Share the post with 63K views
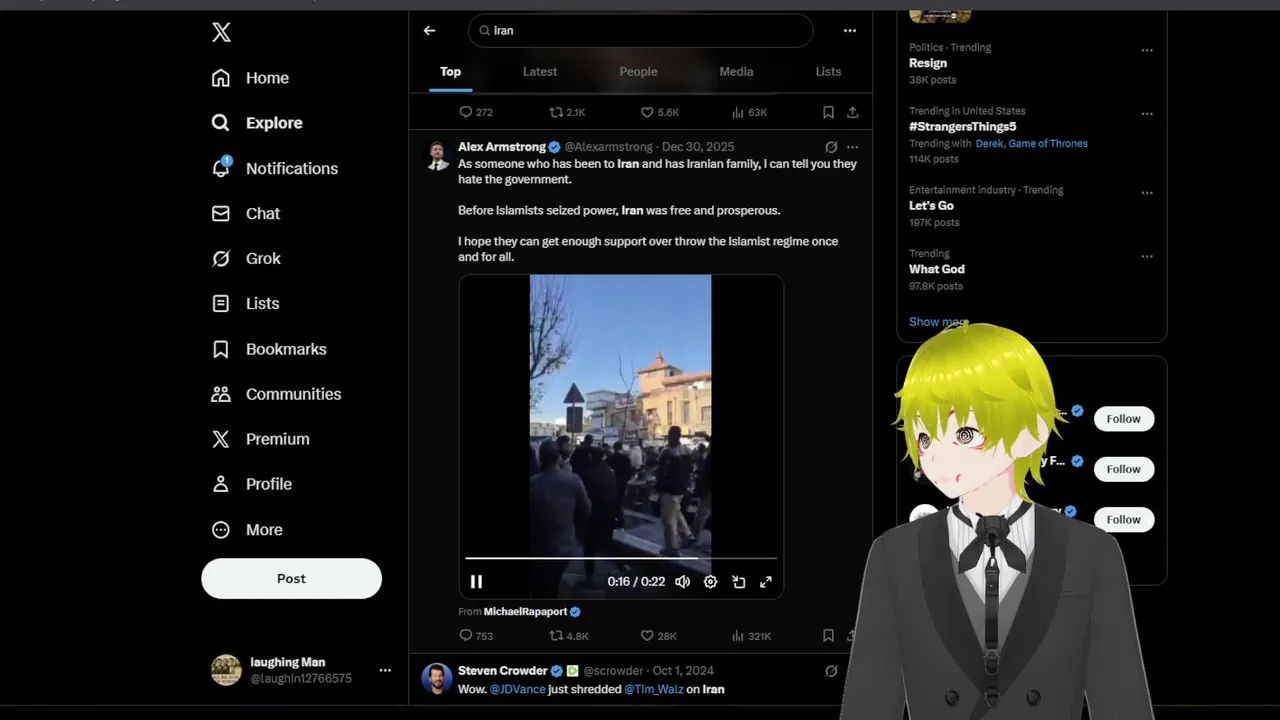Screen dimensions: 1280x720 [852, 113]
